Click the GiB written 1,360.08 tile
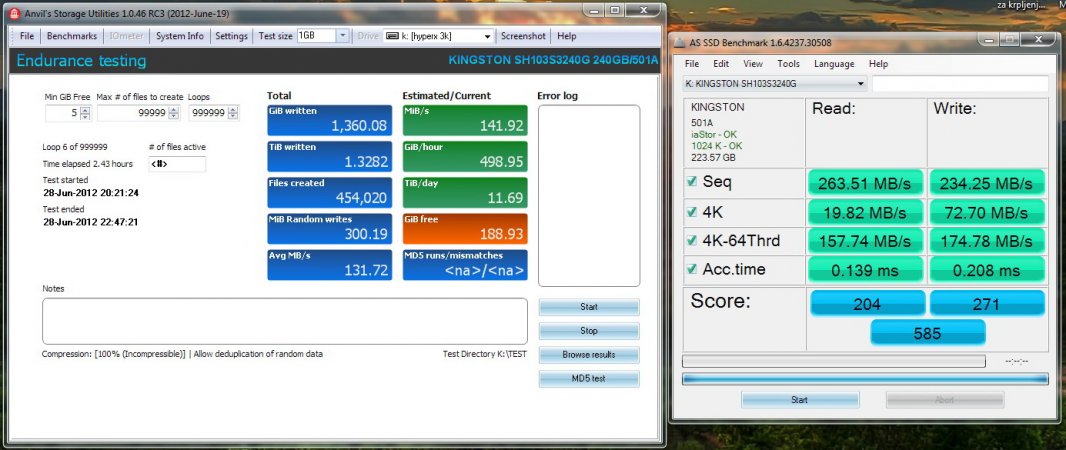 (330, 120)
